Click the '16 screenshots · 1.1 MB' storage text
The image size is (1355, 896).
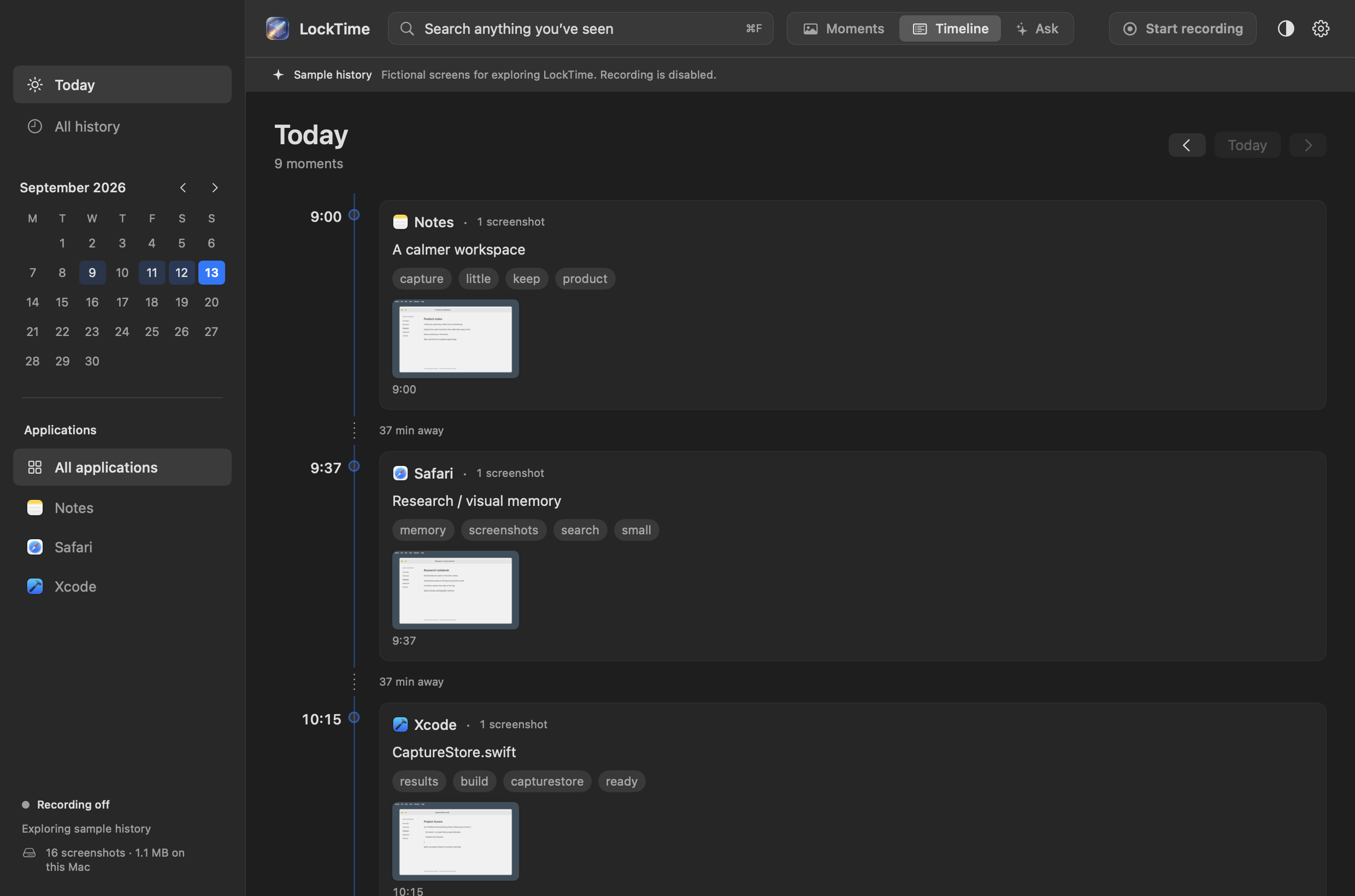point(115,859)
